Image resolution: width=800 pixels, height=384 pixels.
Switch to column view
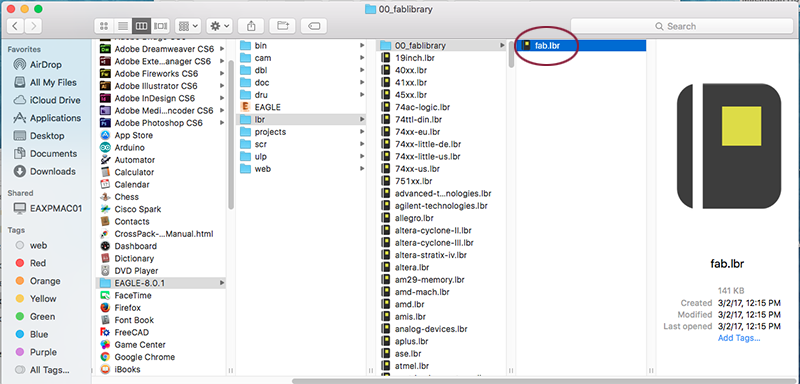141,26
